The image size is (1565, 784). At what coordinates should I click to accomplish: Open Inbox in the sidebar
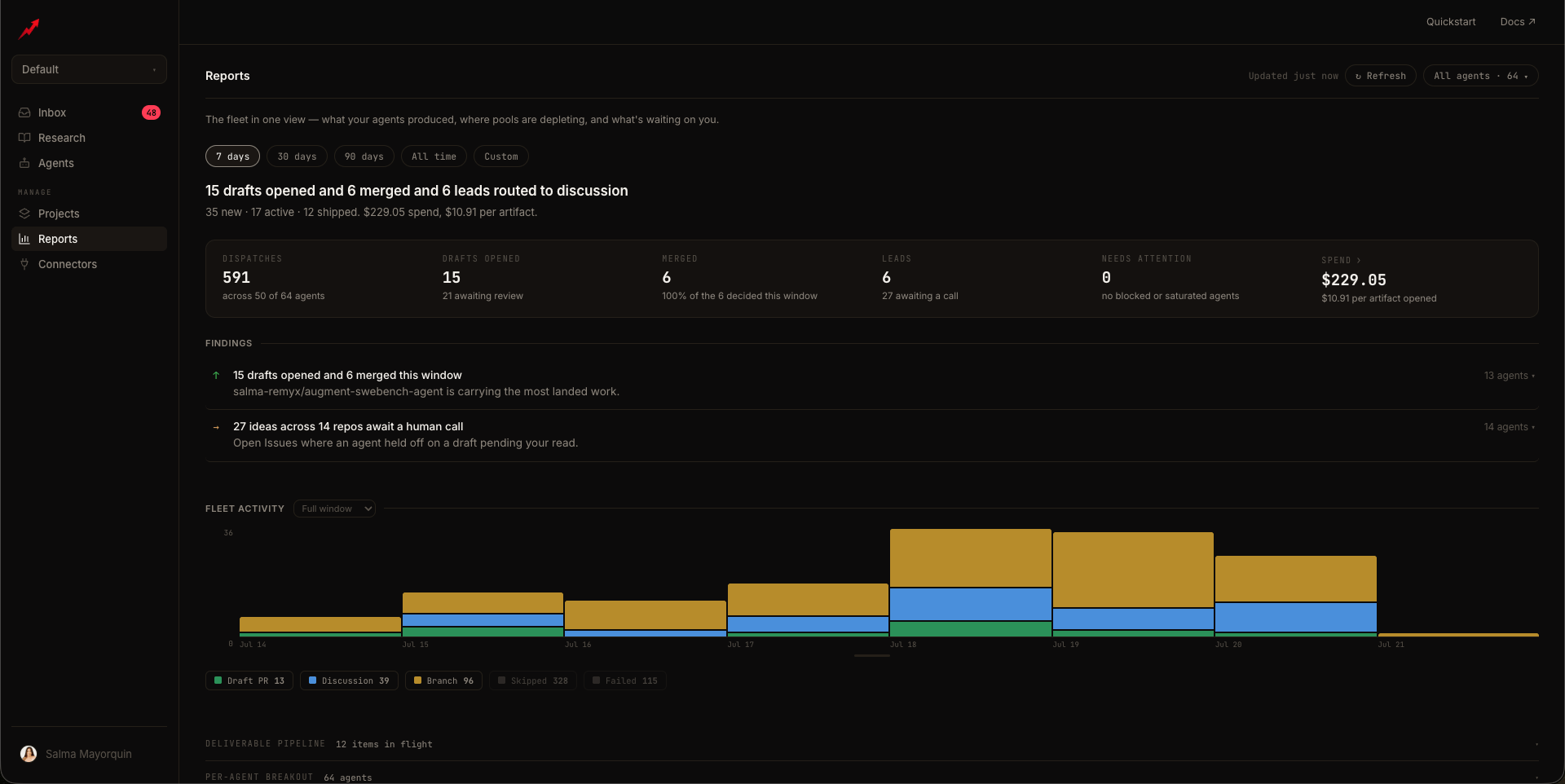[89, 112]
